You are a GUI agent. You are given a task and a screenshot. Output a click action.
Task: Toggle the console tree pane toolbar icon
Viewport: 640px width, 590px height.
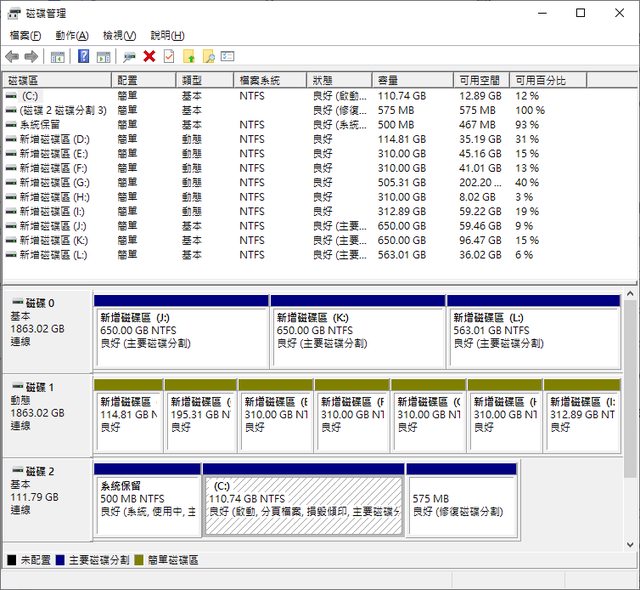click(x=58, y=57)
